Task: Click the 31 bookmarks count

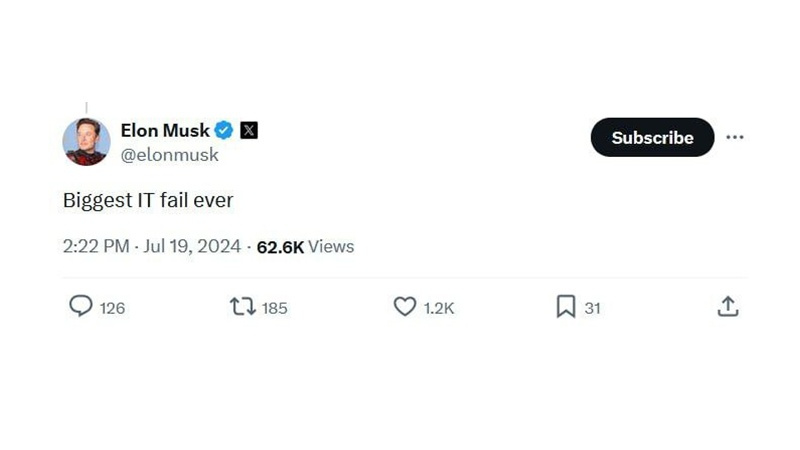Action: coord(592,308)
